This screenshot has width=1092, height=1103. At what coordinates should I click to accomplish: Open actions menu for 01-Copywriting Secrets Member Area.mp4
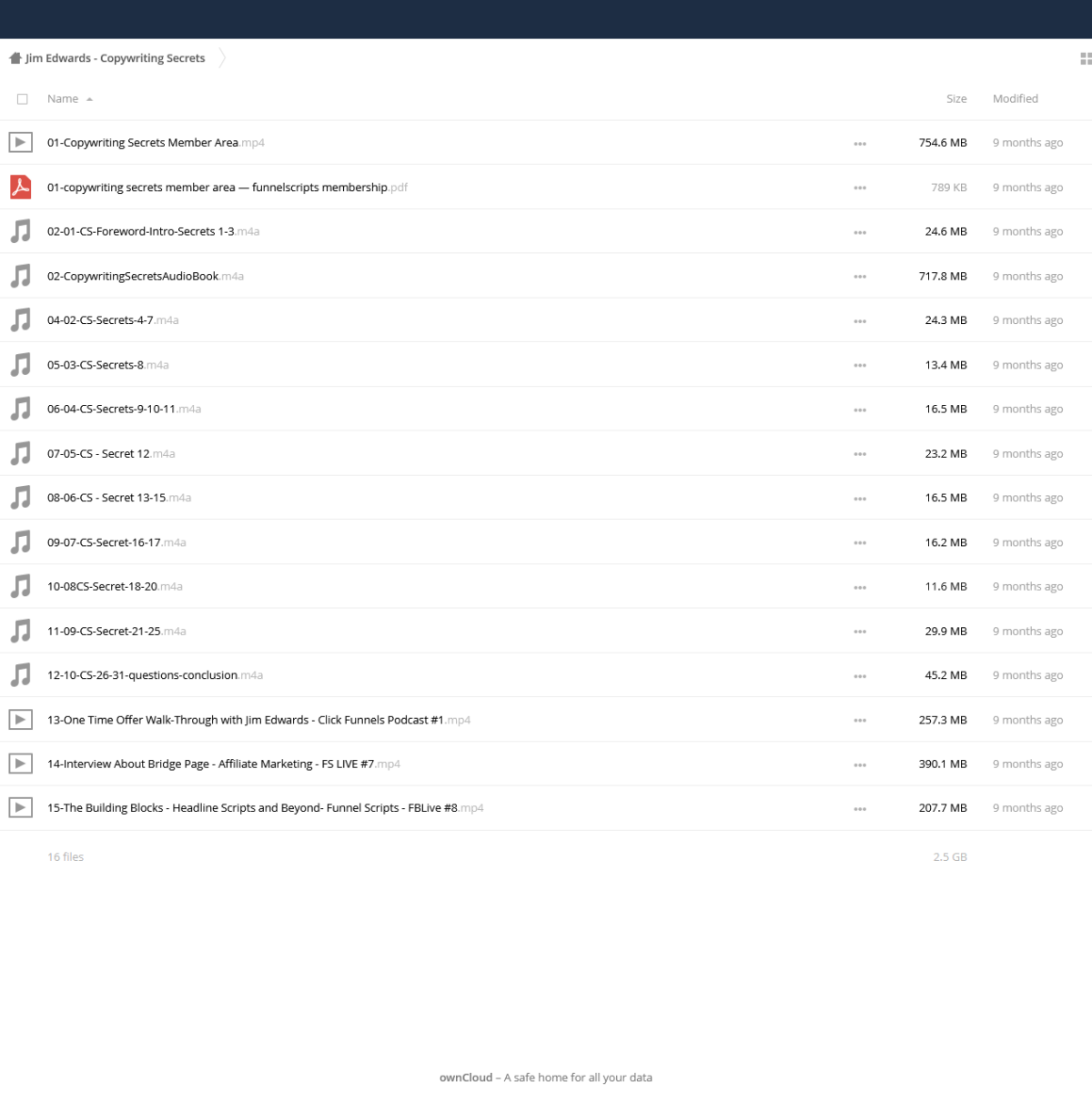[x=860, y=144]
